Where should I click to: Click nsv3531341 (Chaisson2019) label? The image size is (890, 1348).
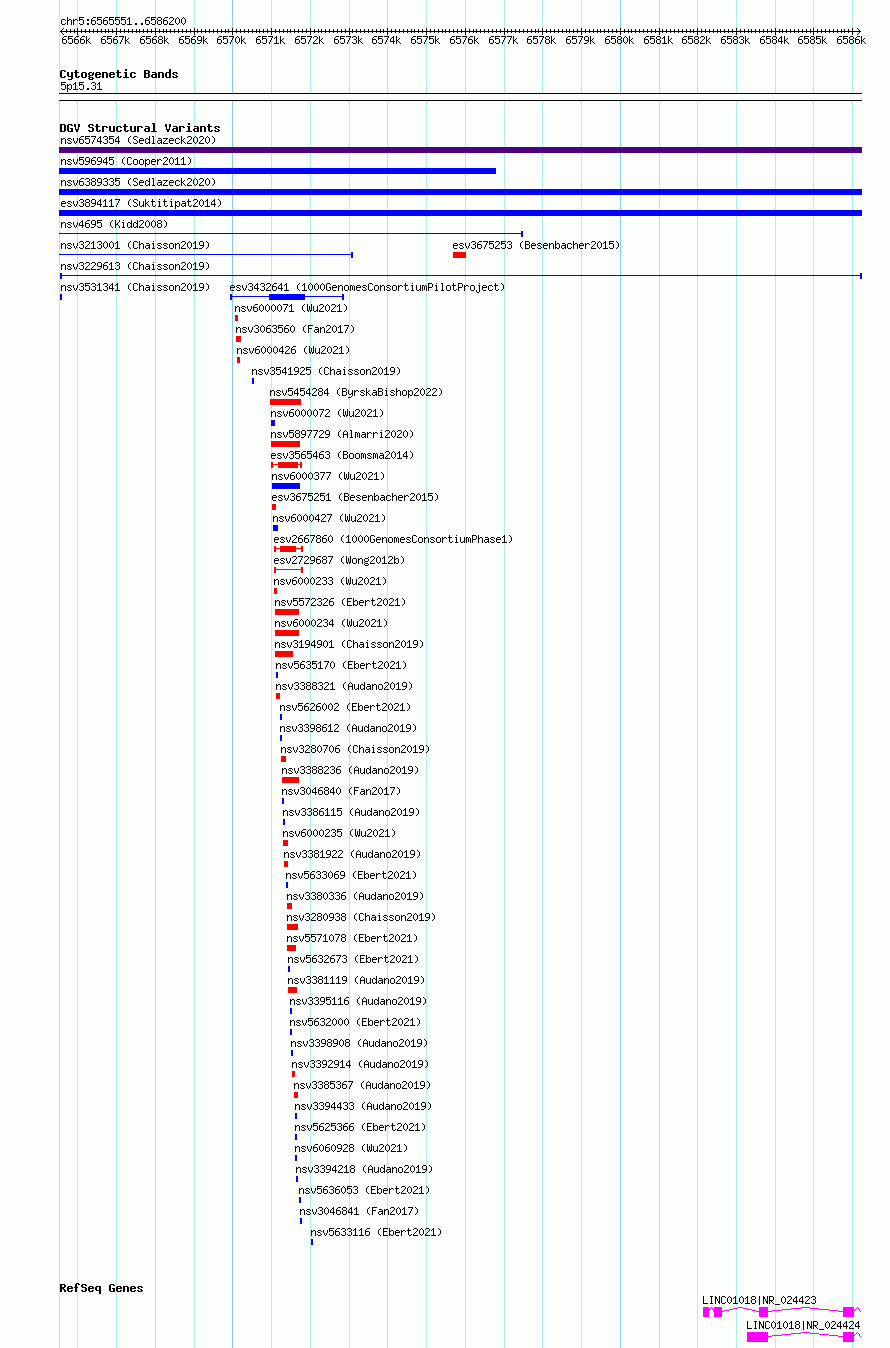coord(135,288)
